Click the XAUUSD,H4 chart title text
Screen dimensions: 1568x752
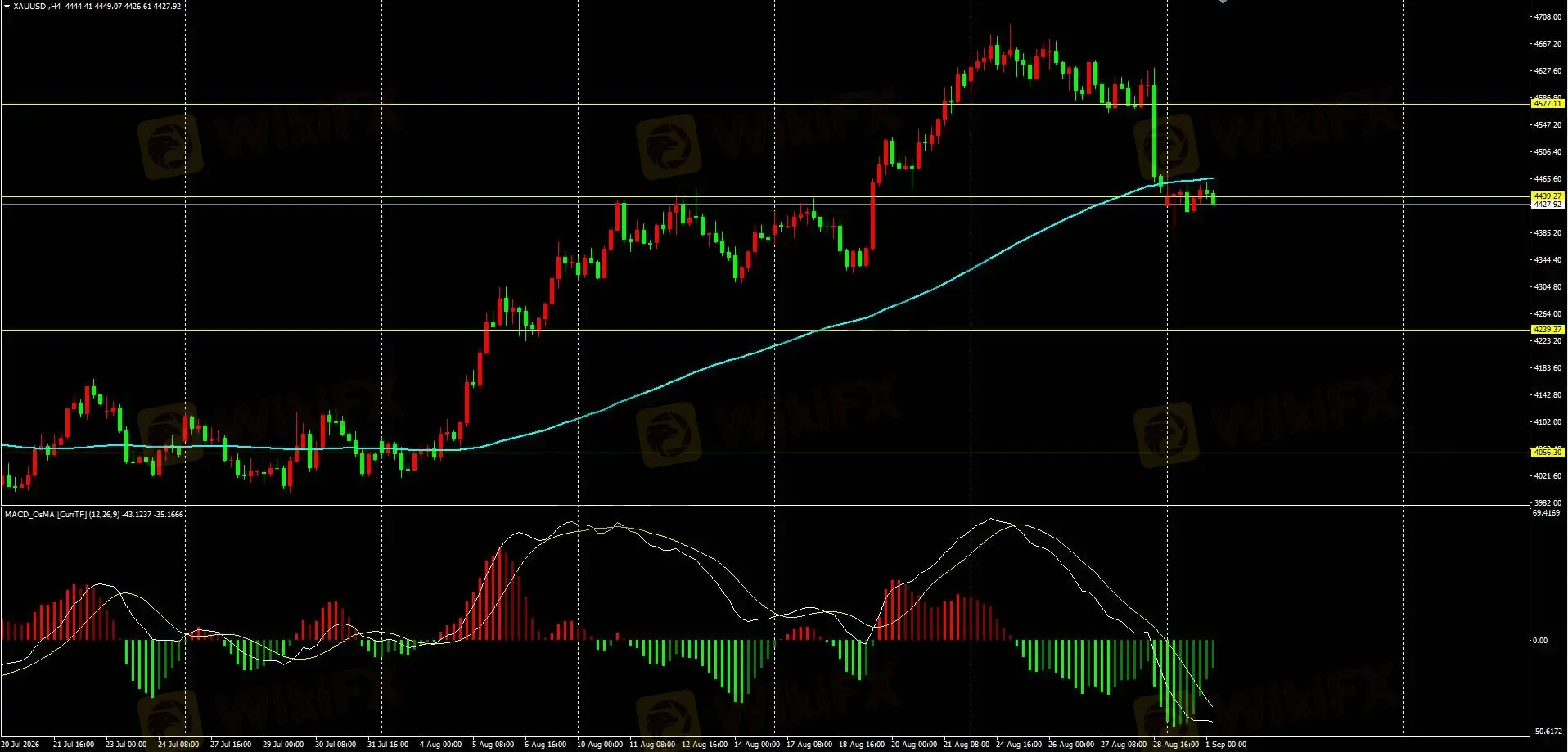tap(37, 7)
